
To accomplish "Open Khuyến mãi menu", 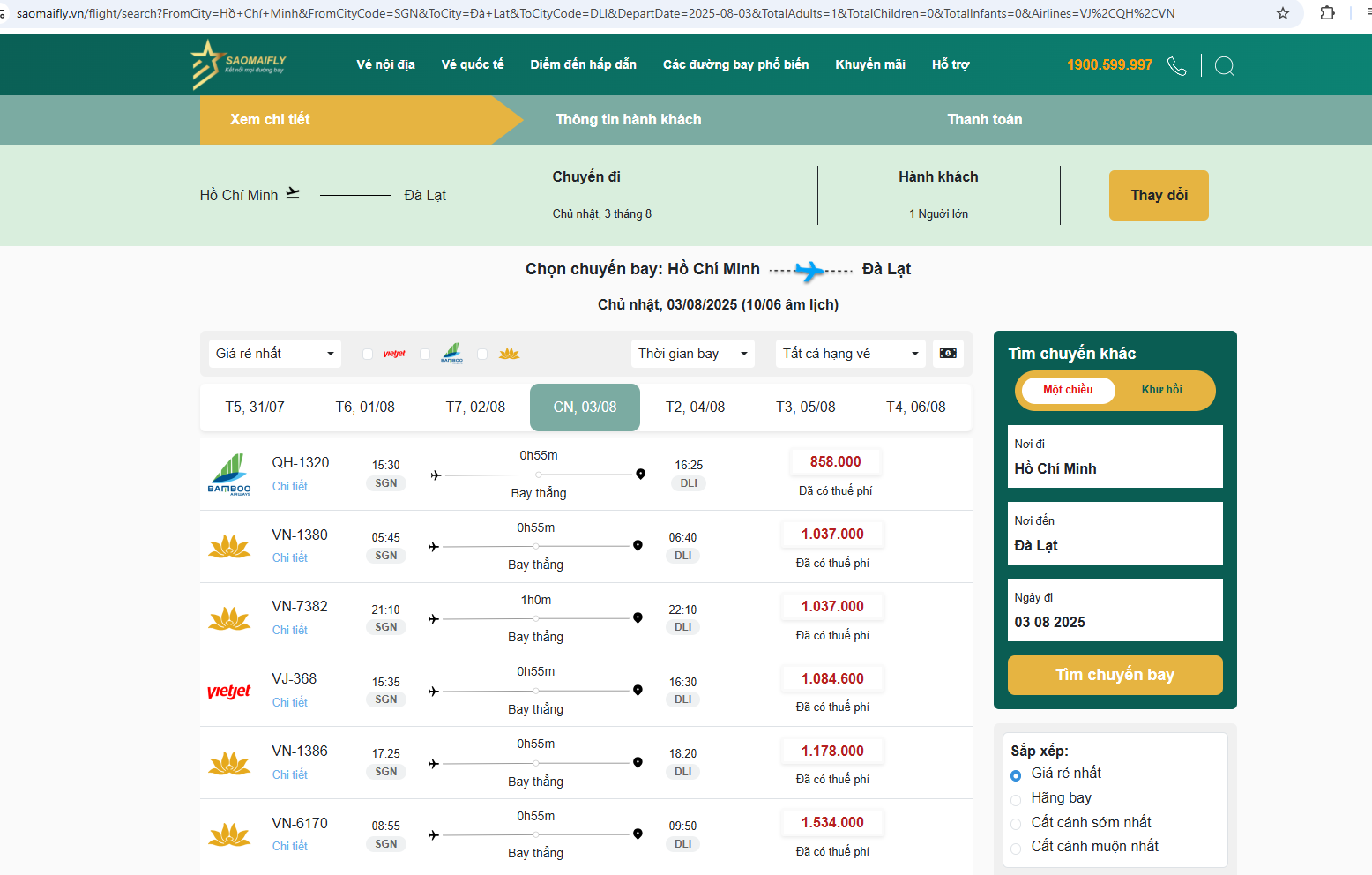I will coord(870,64).
